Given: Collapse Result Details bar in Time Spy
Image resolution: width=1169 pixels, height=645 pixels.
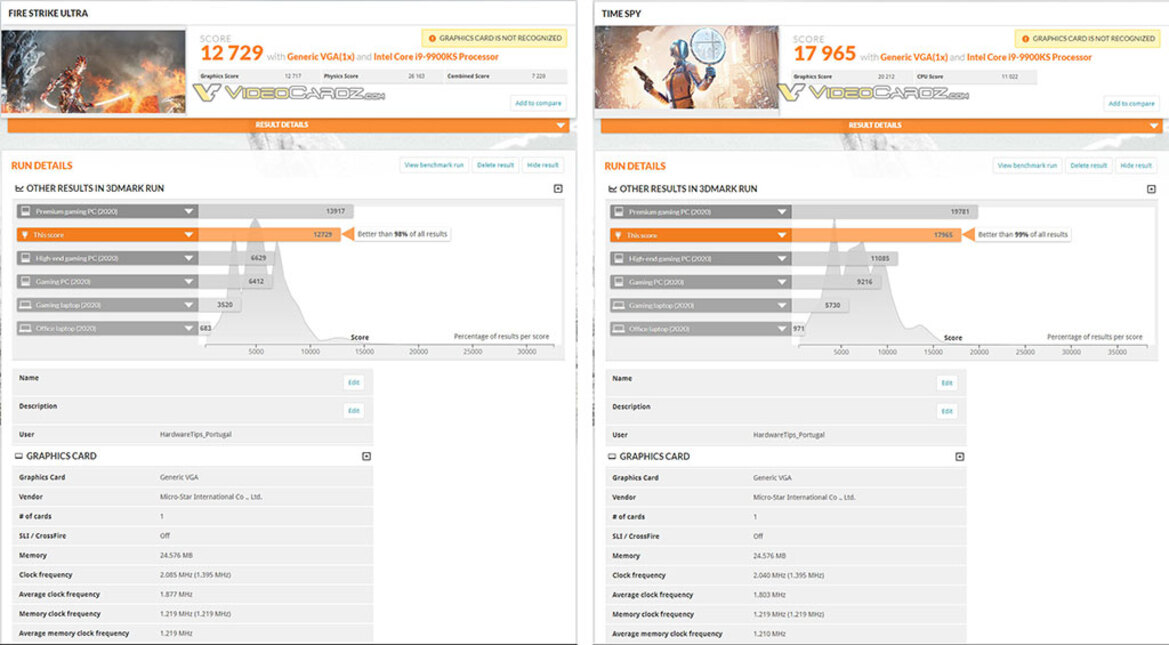Looking at the screenshot, I should (881, 126).
